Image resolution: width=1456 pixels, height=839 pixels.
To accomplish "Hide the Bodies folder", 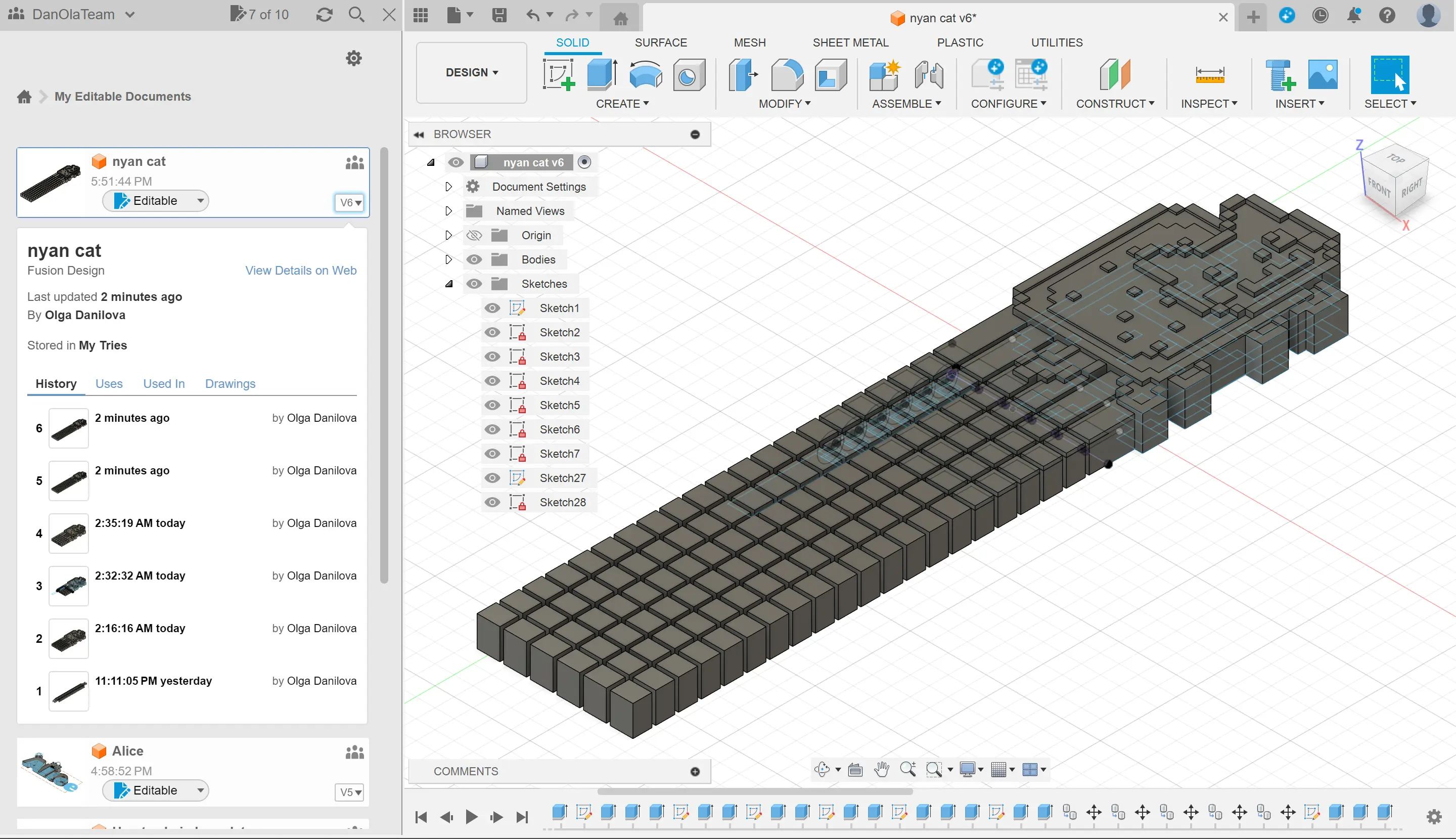I will 474,259.
